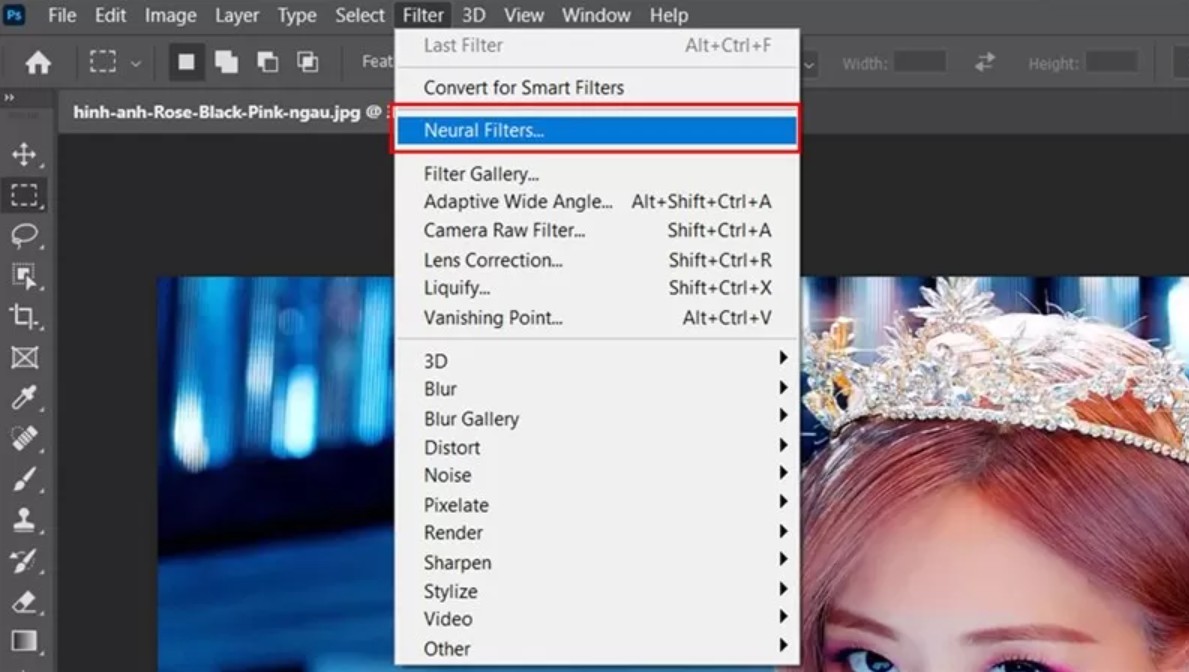
Task: Select the Gradient tool
Action: 23,642
